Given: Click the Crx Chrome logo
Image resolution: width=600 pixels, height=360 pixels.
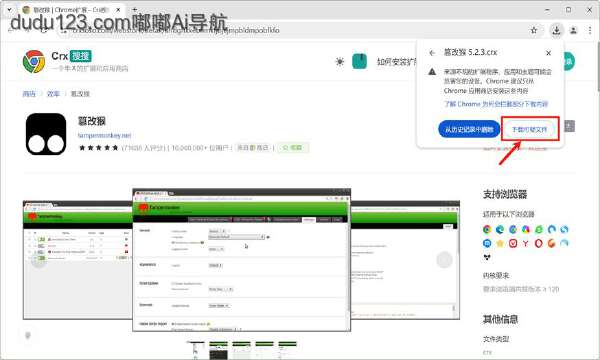Looking at the screenshot, I should [34, 62].
